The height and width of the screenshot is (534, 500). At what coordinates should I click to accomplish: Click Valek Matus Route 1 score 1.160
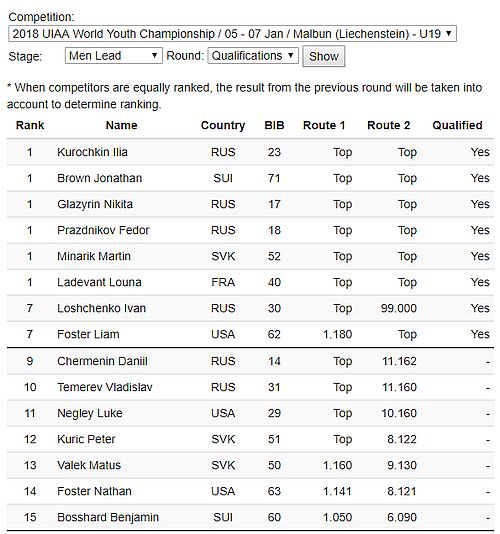[338, 465]
